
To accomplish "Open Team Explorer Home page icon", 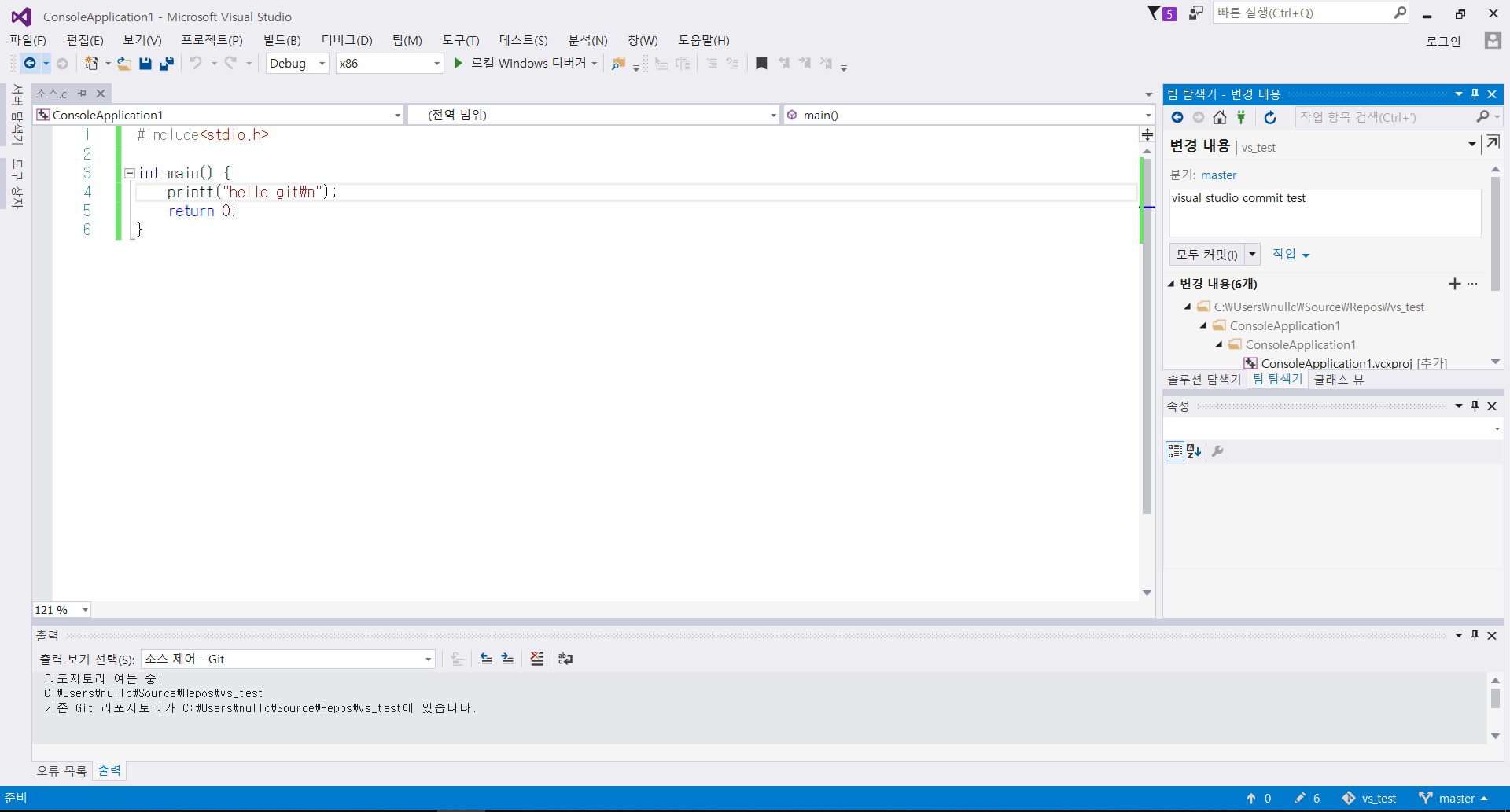I will point(1220,117).
